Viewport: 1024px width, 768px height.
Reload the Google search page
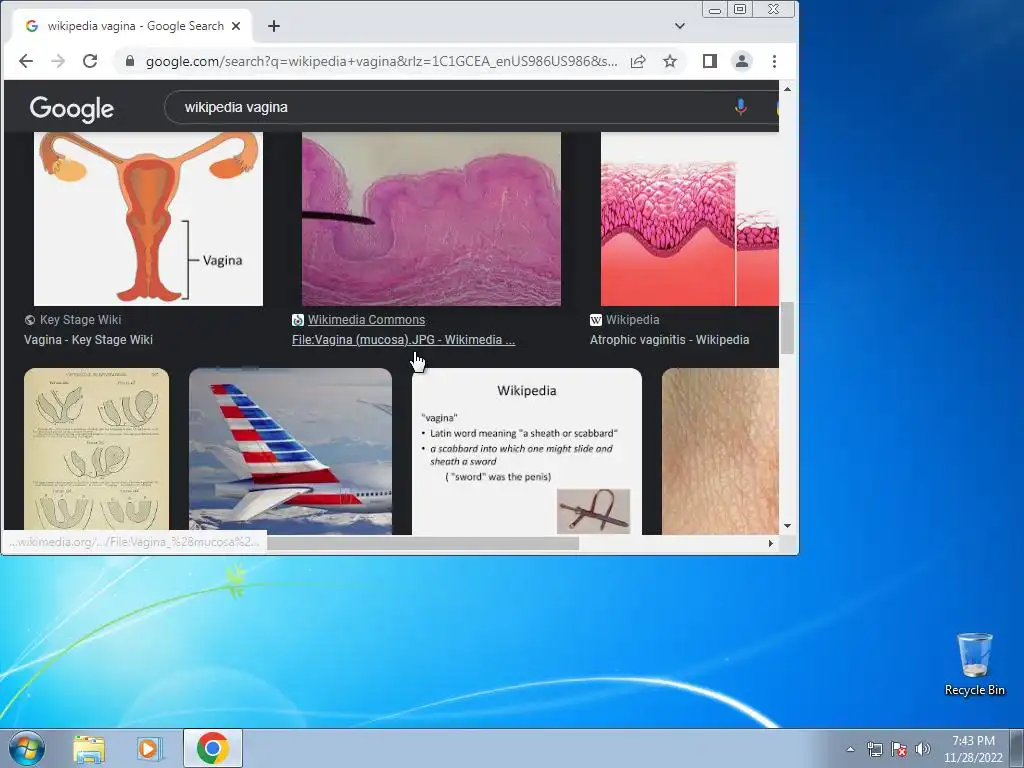click(x=90, y=61)
